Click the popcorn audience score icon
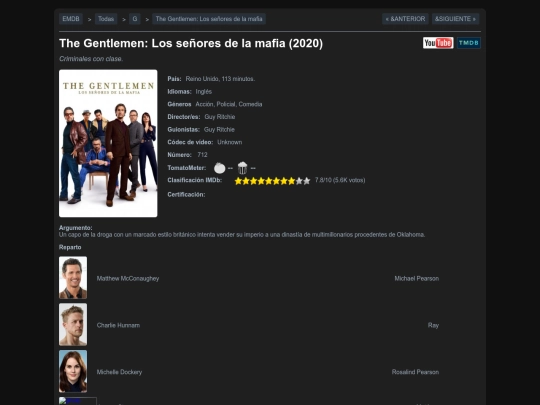Viewport: 540px width, 405px height. click(242, 168)
